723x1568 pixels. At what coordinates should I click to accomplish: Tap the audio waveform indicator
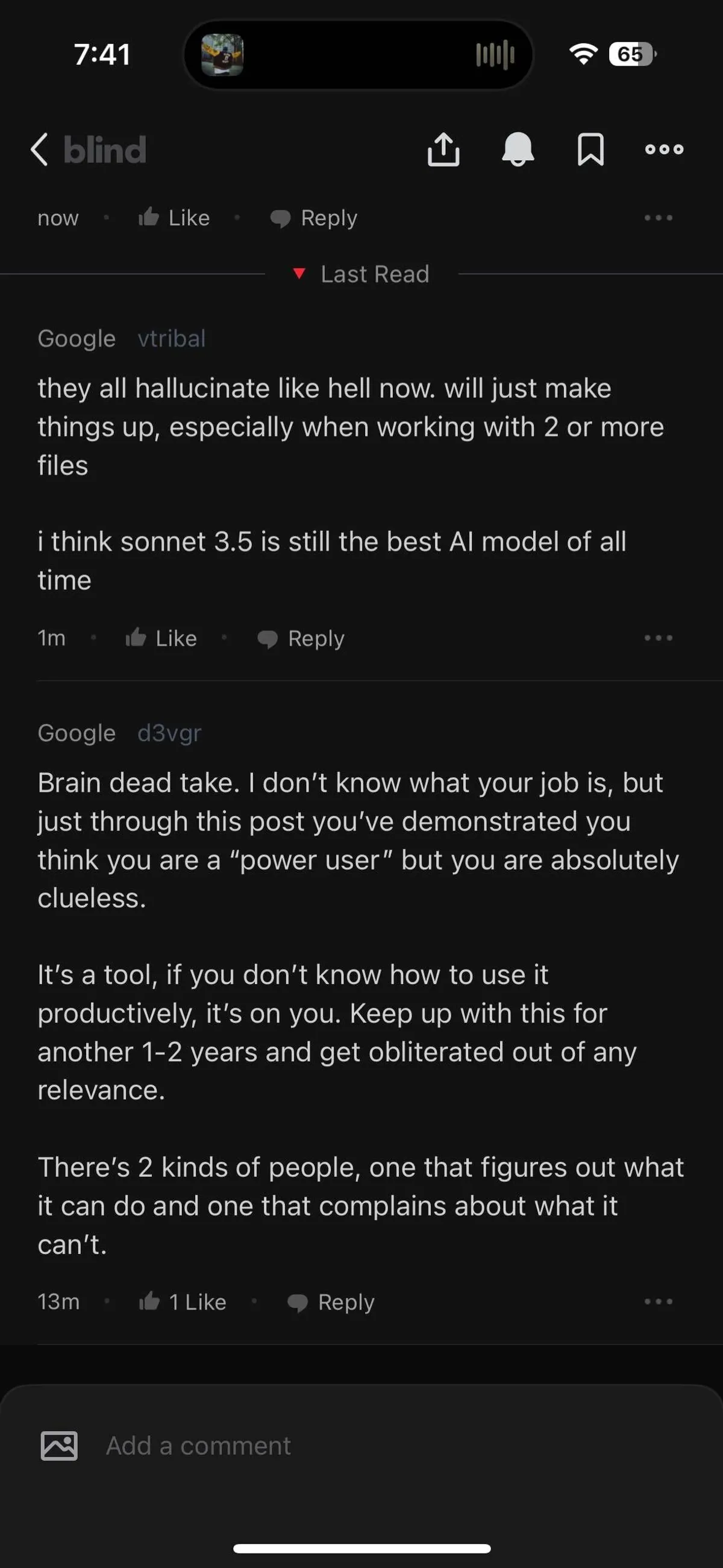495,55
